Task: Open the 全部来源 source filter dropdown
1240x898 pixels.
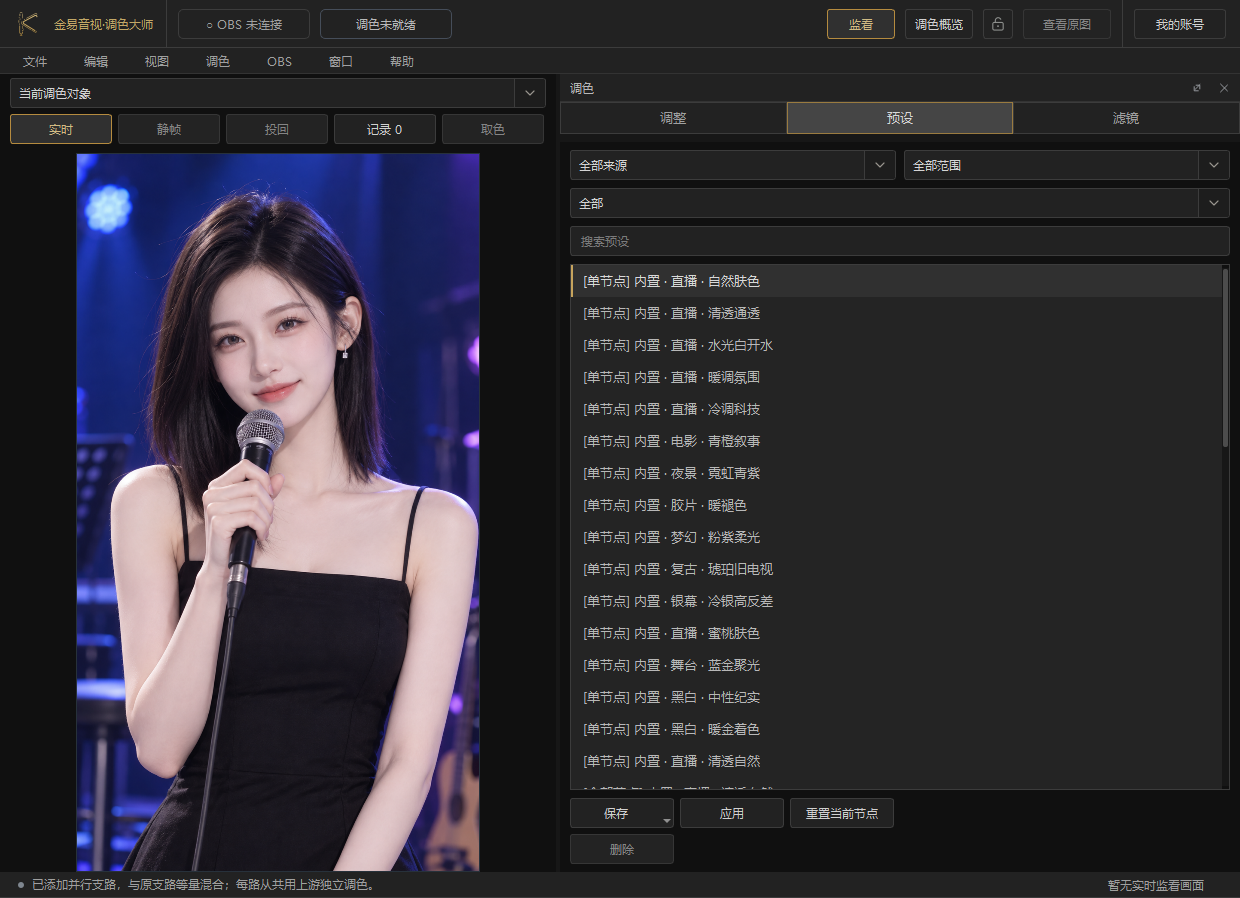Action: click(733, 165)
